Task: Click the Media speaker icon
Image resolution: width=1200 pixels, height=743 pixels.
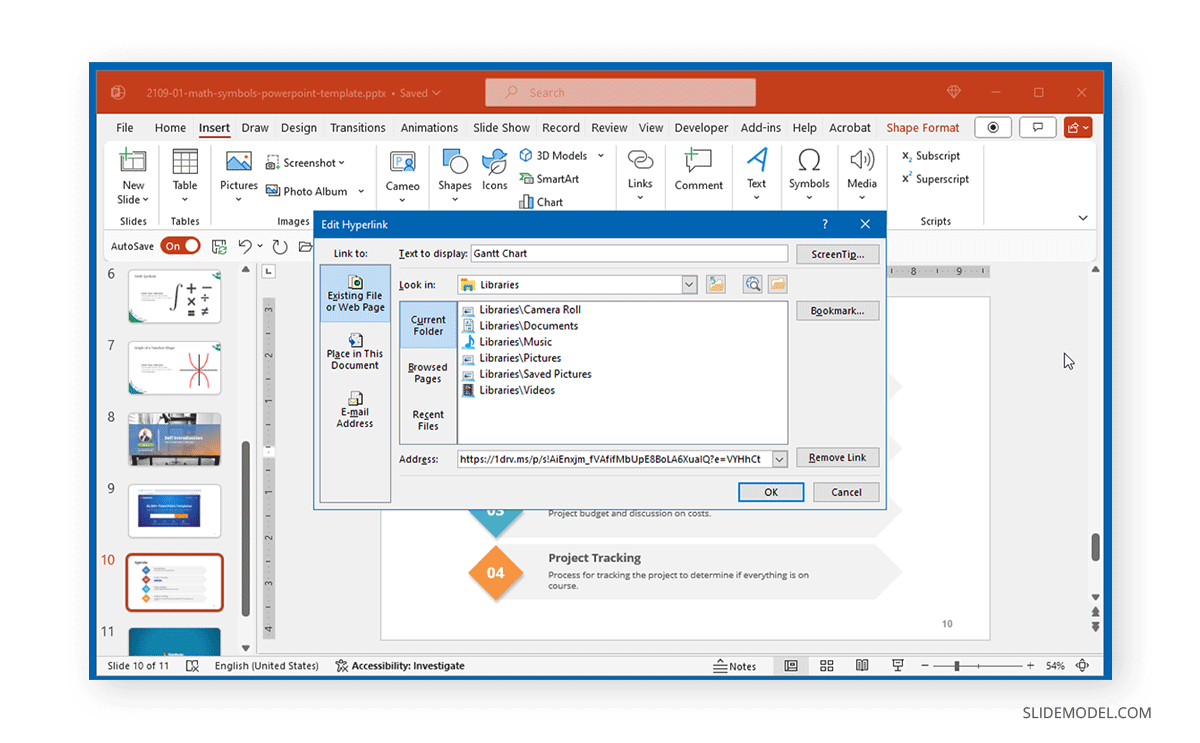Action: pos(862,160)
